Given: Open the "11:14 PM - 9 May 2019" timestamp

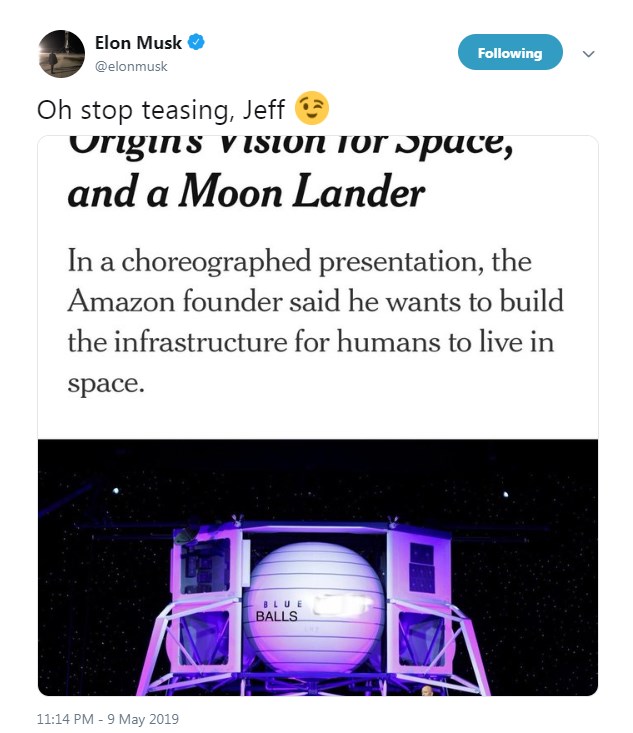Looking at the screenshot, I should tap(108, 718).
